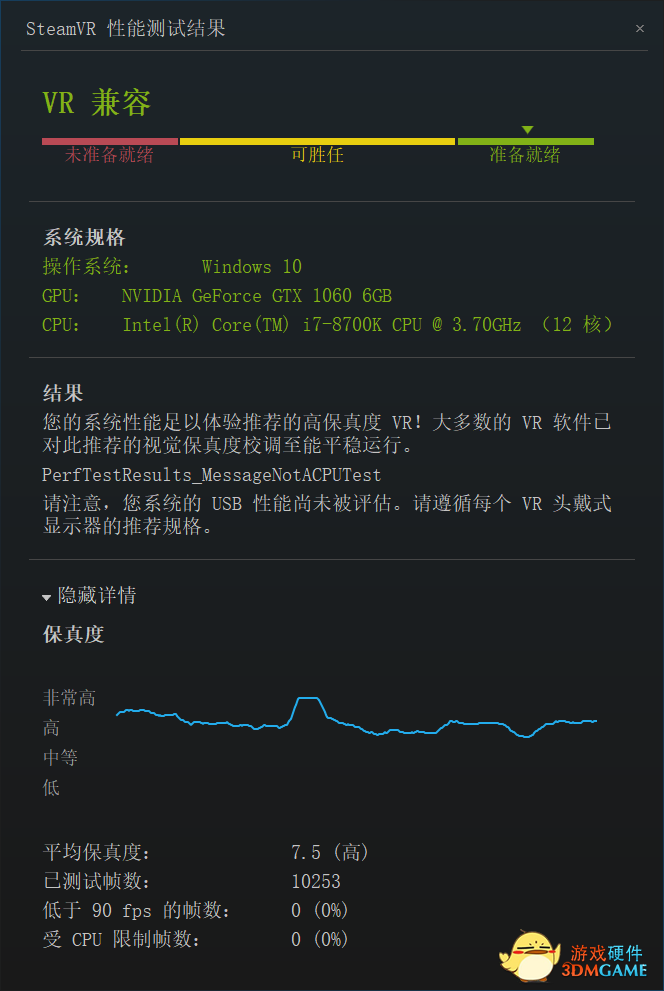
Task: Click the red 未准备就绪 rating bar
Action: pyautogui.click(x=110, y=142)
